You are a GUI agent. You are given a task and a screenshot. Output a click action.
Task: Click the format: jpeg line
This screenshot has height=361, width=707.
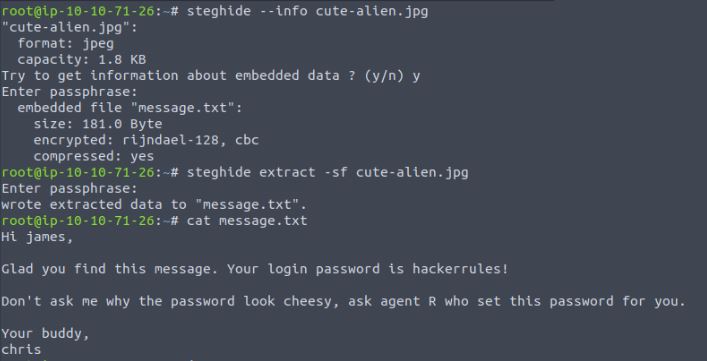(x=66, y=44)
